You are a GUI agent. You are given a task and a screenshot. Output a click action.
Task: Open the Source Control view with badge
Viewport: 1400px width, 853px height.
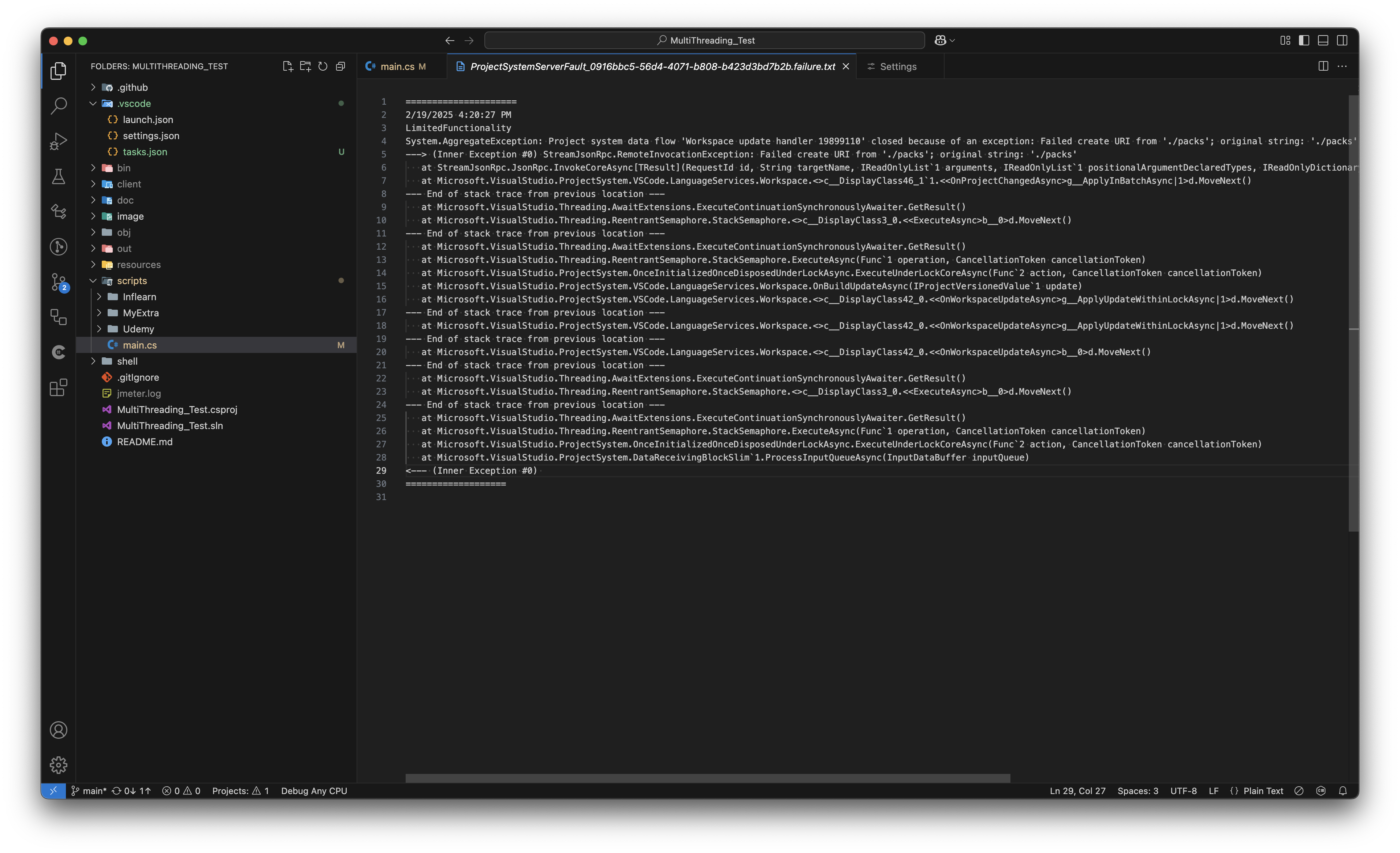[59, 282]
